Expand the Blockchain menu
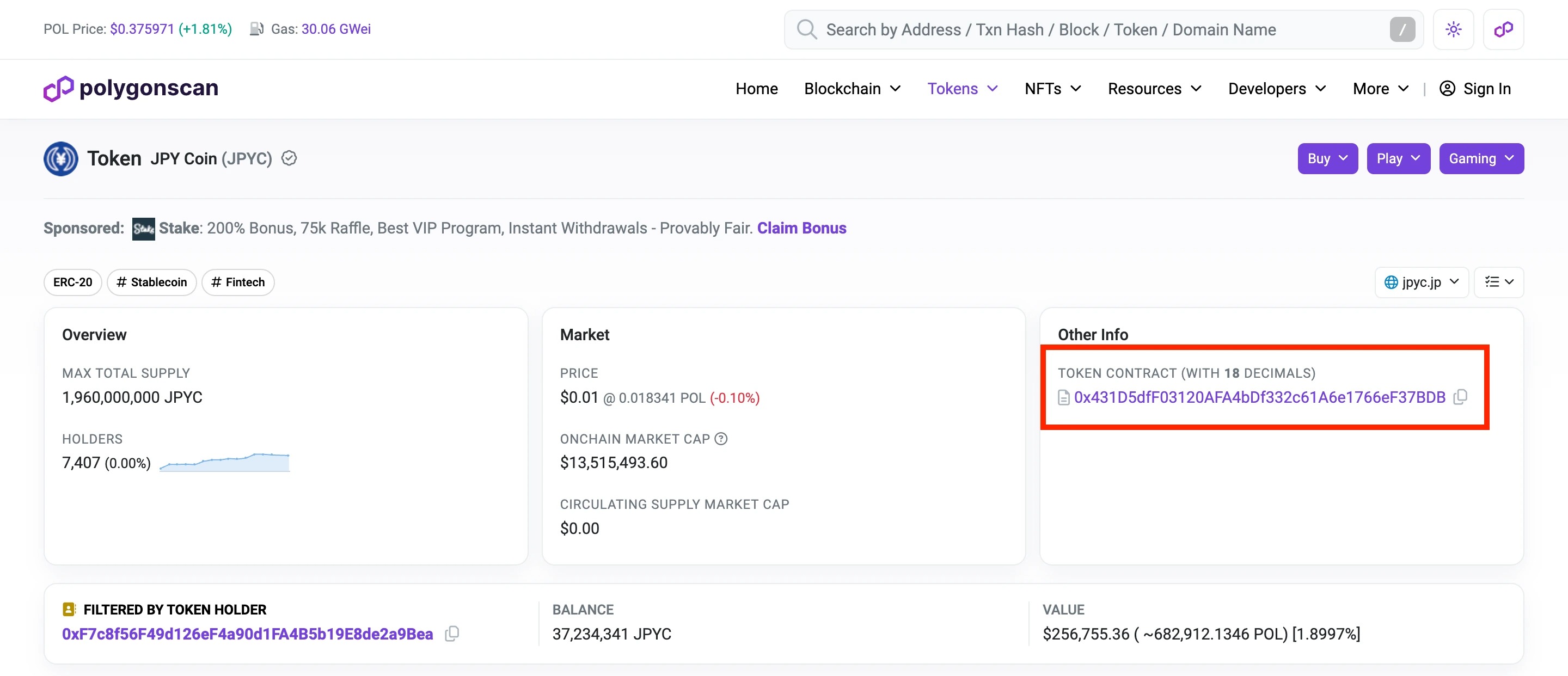Screen dimensions: 1568x676 [x=852, y=89]
